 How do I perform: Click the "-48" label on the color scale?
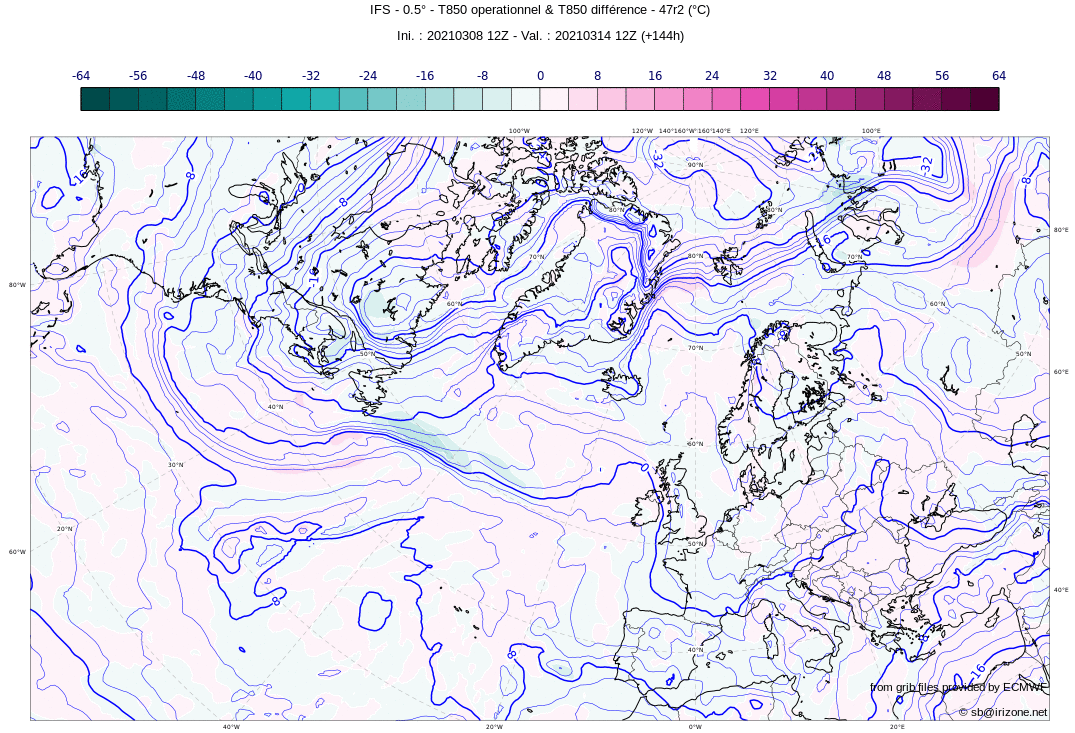195,75
